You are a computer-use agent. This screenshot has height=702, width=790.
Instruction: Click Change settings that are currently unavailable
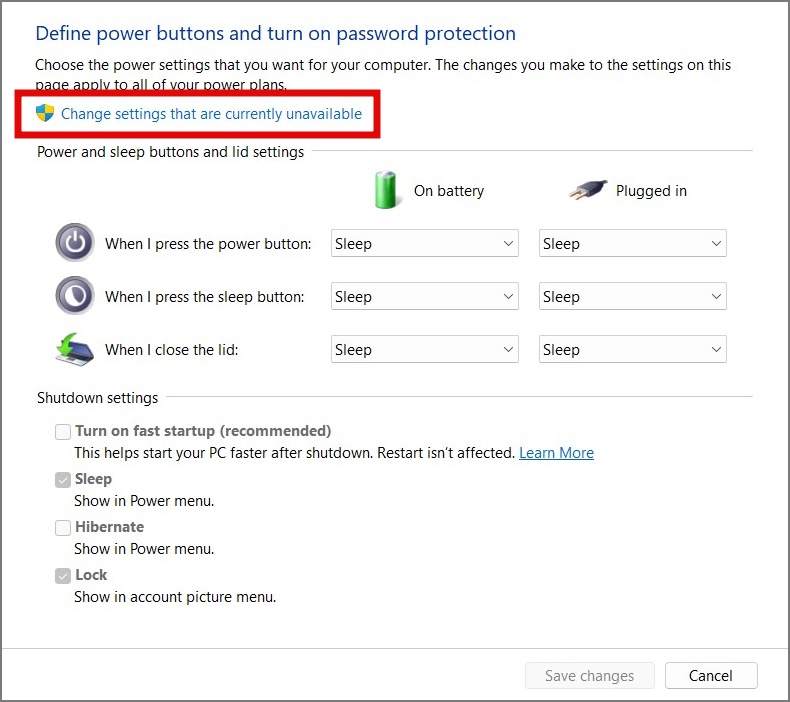click(x=211, y=114)
